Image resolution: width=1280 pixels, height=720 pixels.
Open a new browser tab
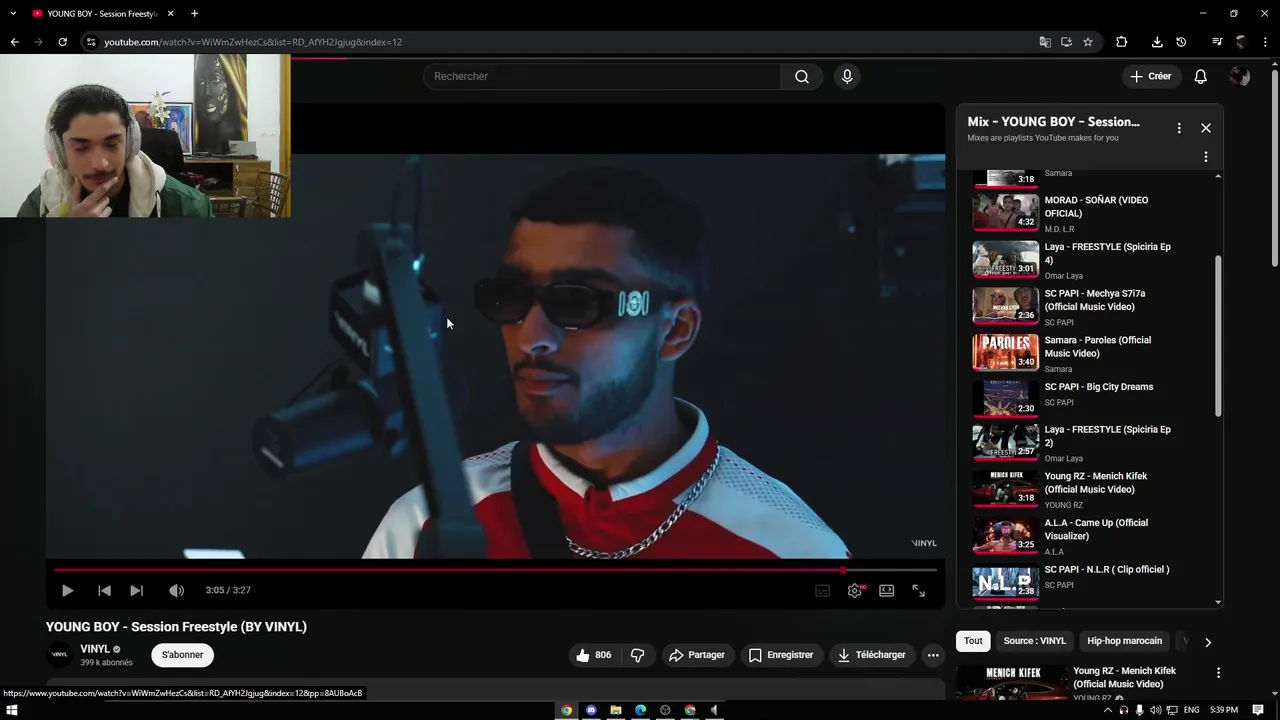point(194,14)
